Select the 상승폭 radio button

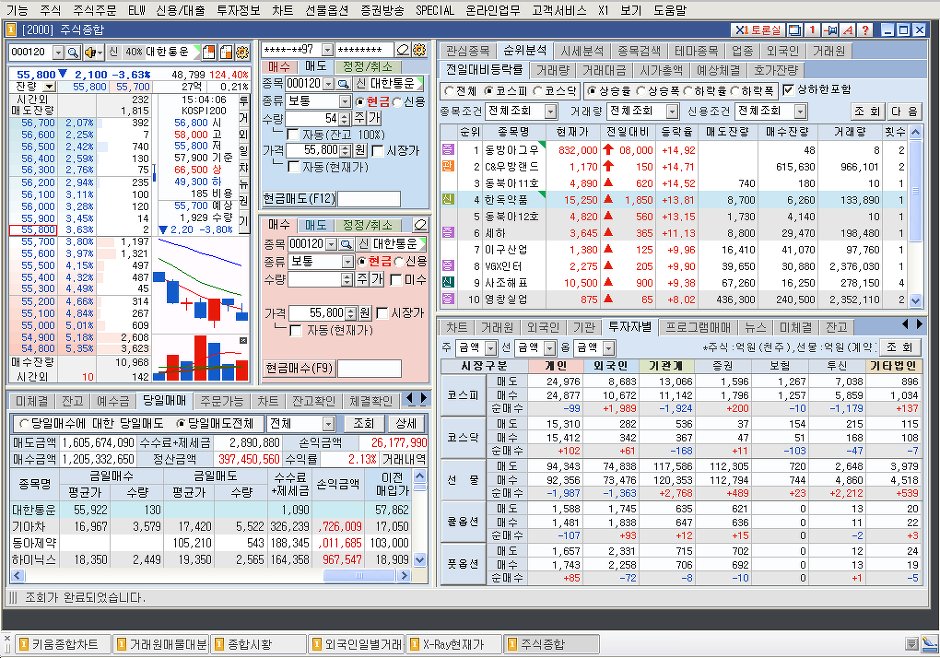pyautogui.click(x=641, y=91)
